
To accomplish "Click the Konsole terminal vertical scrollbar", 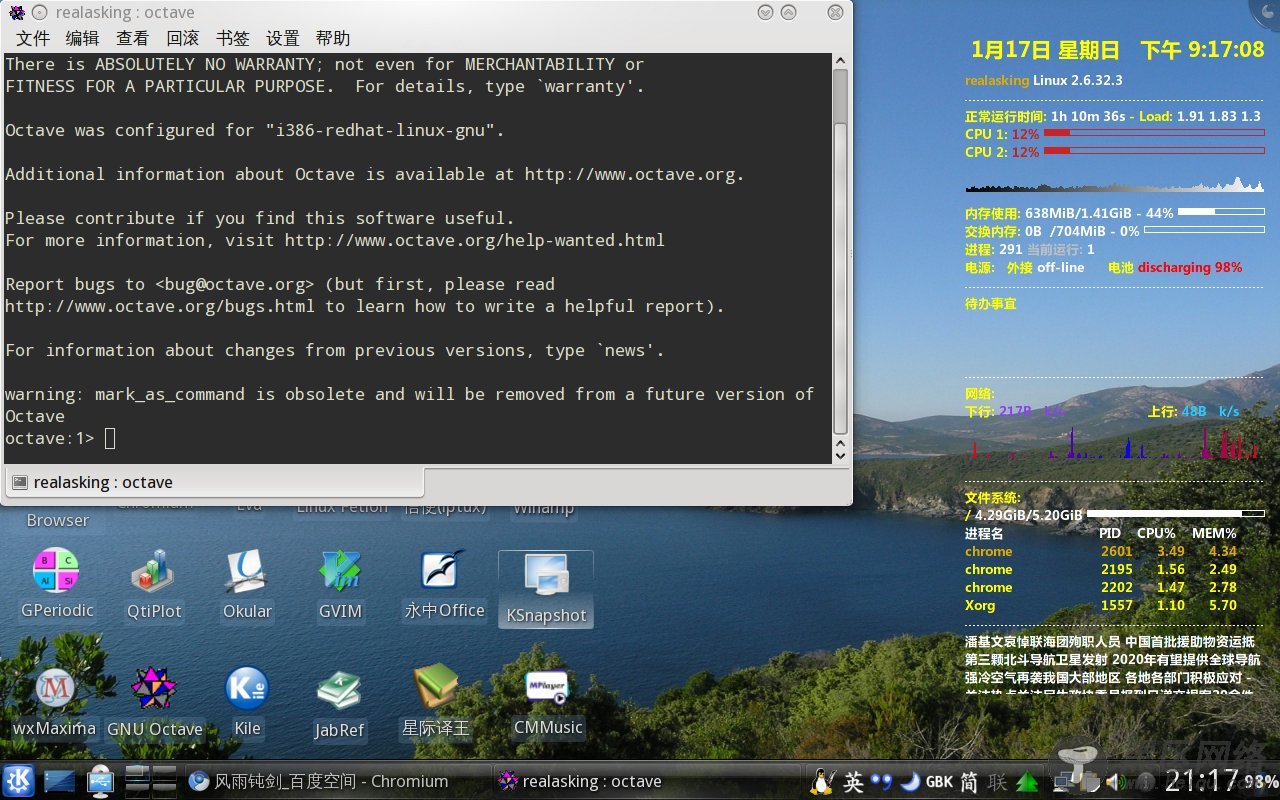I will point(840,257).
